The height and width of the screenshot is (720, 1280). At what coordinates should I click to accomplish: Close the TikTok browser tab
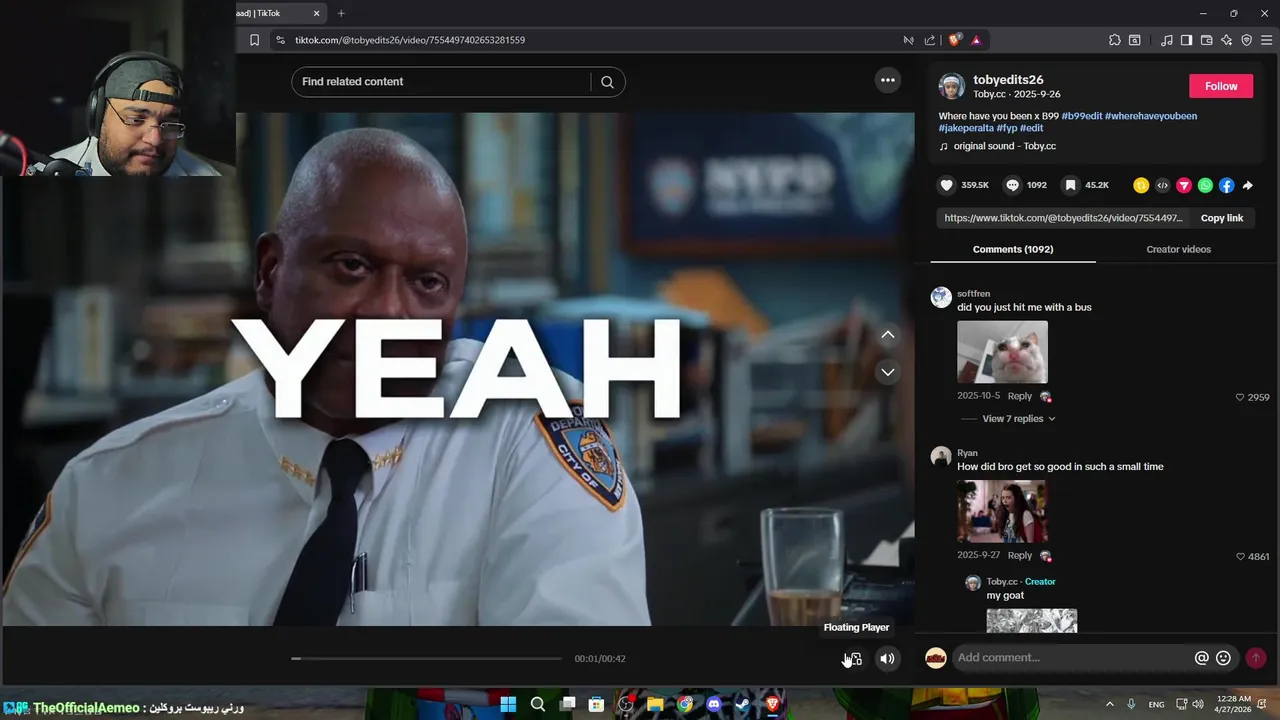pos(317,13)
